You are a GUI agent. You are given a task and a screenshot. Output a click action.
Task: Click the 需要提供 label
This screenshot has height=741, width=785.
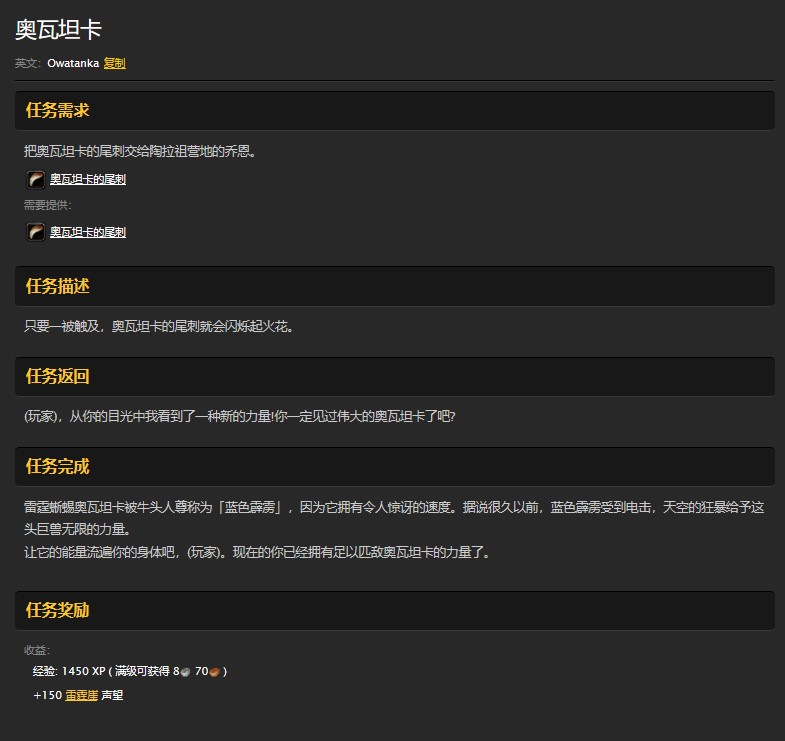48,206
